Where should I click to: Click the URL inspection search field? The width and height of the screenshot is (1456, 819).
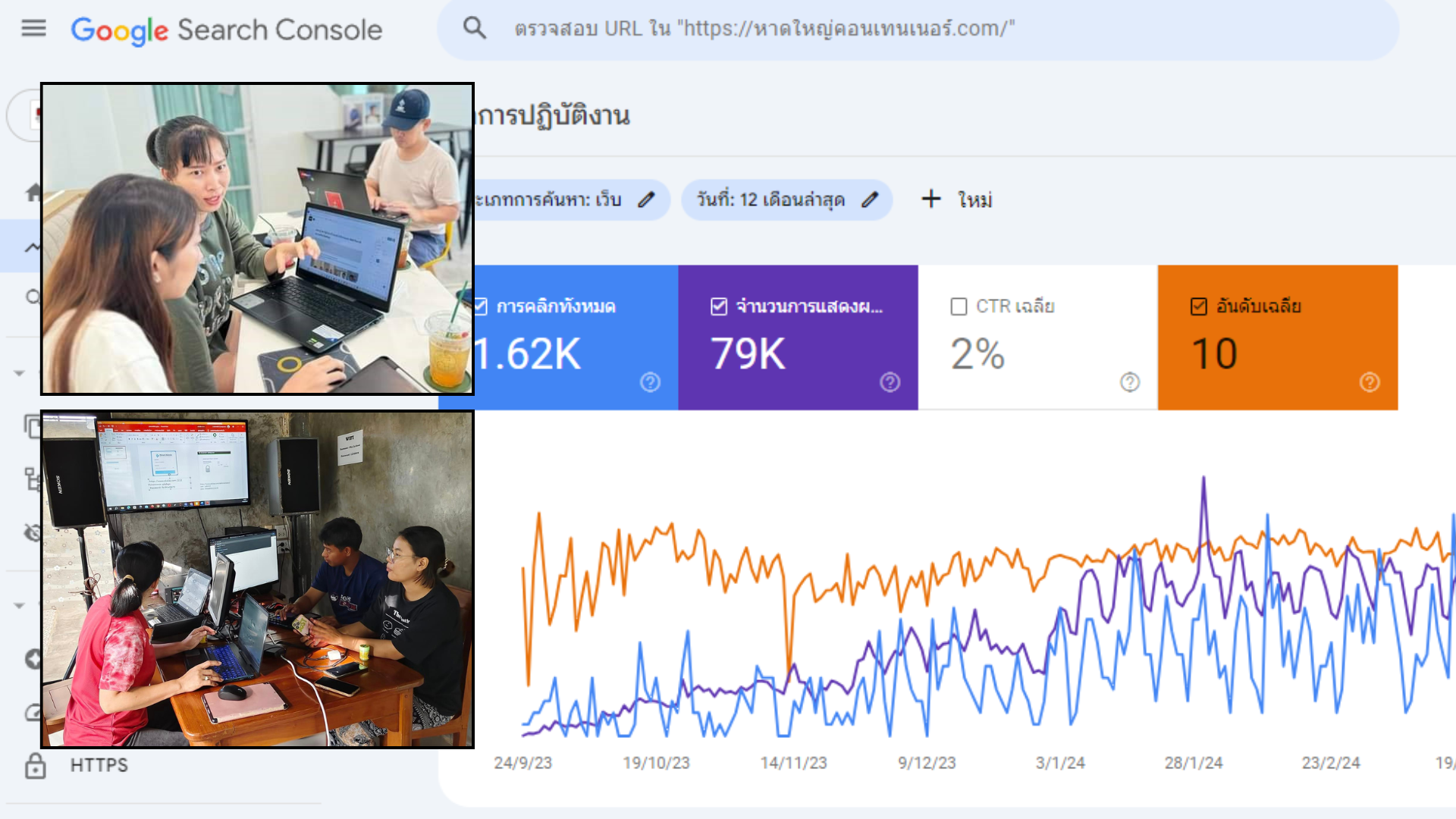910,29
